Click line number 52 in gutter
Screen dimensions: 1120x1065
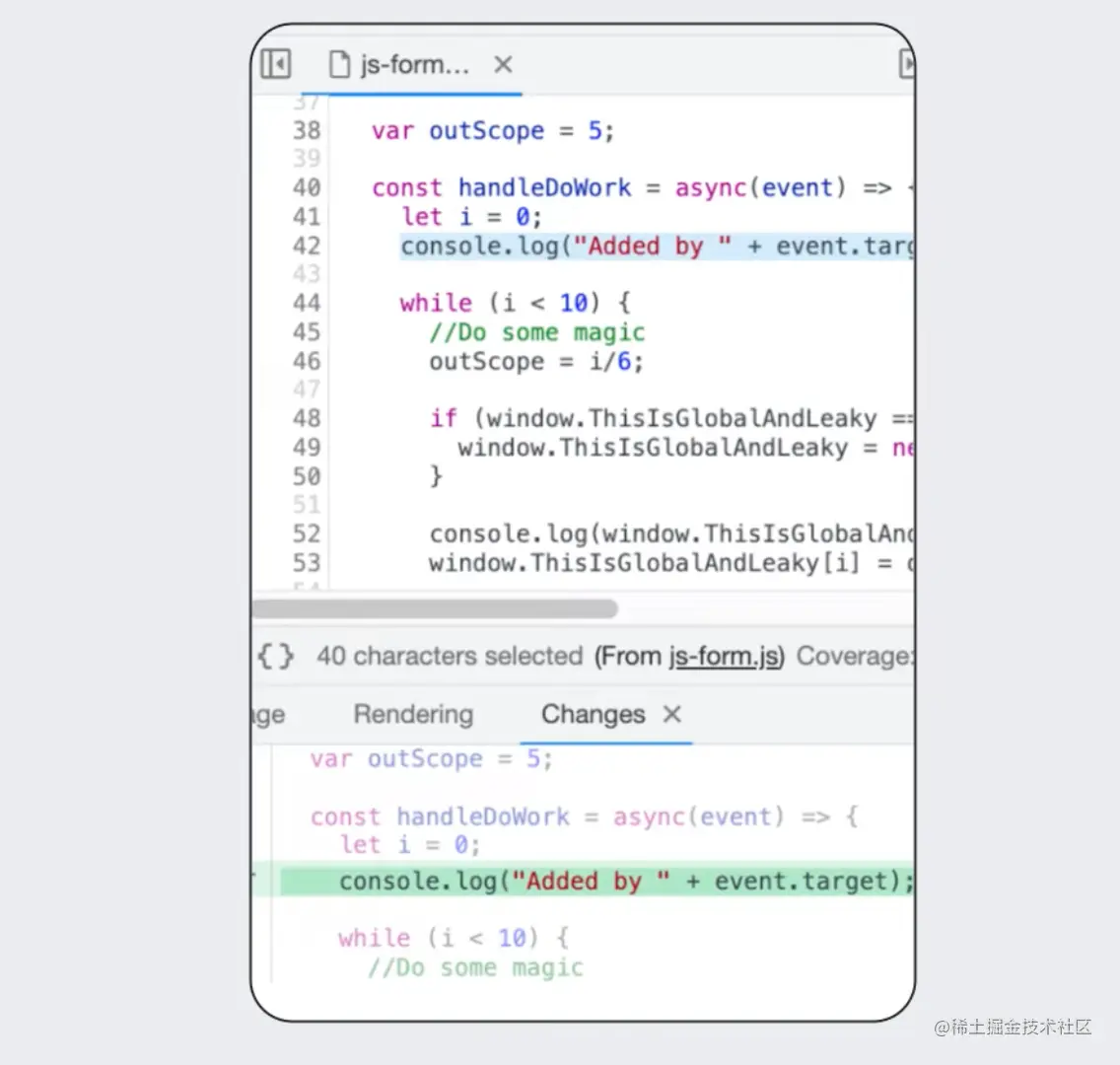click(x=307, y=532)
